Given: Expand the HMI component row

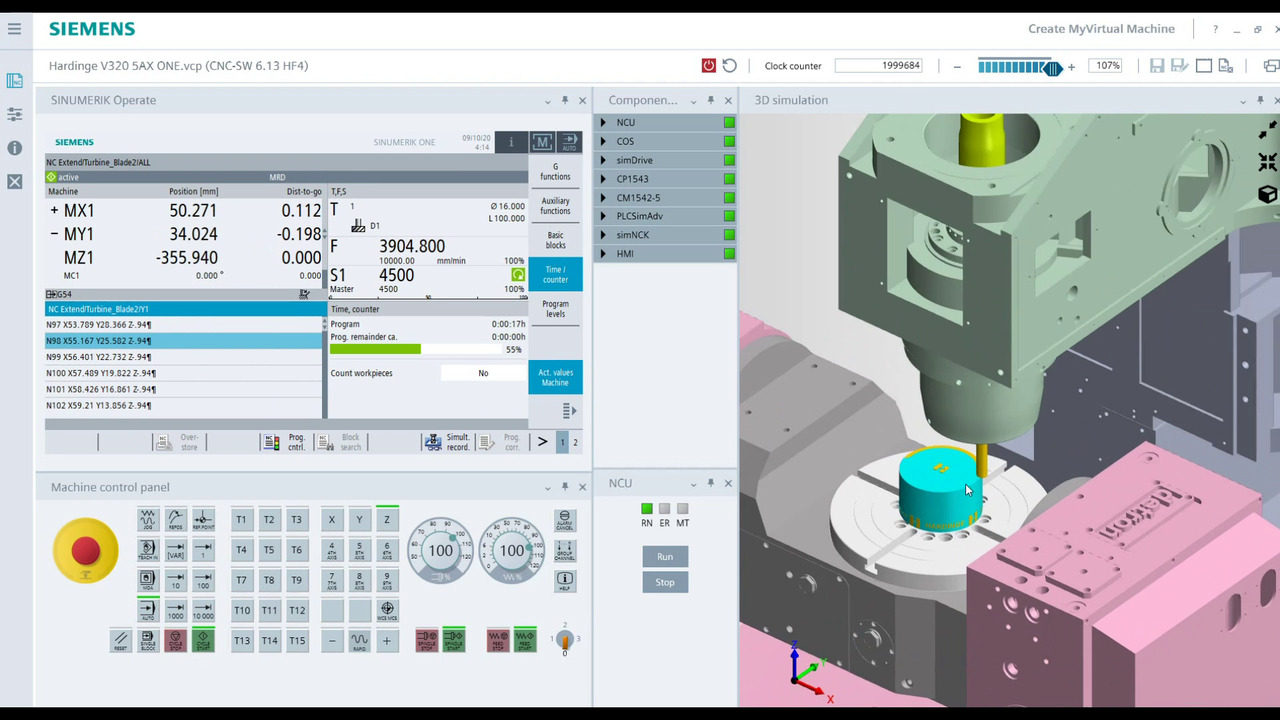Looking at the screenshot, I should tap(603, 253).
